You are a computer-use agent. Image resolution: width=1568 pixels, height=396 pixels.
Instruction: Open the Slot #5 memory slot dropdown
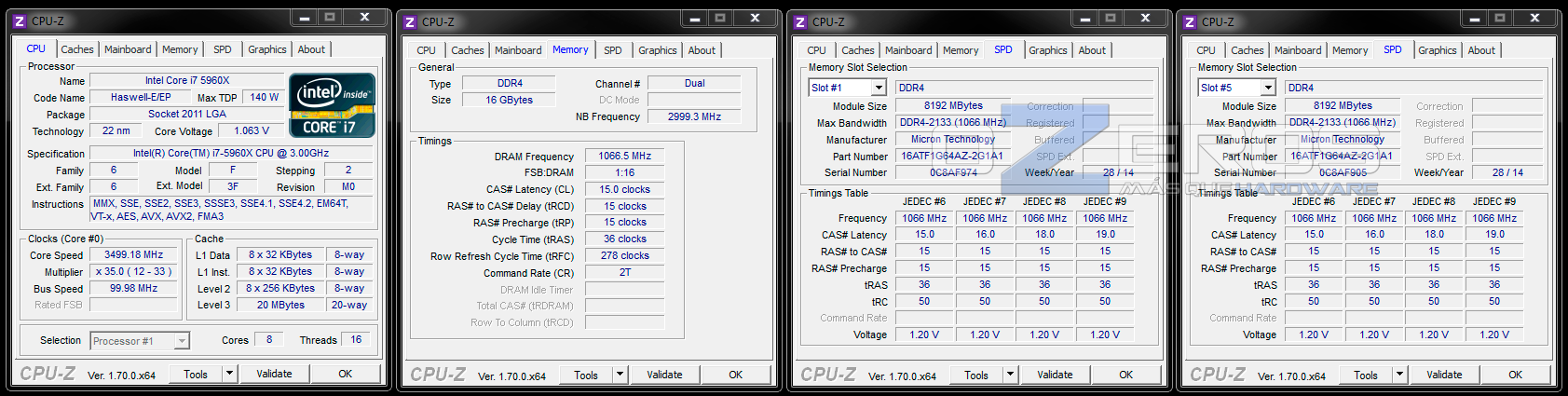(1267, 88)
